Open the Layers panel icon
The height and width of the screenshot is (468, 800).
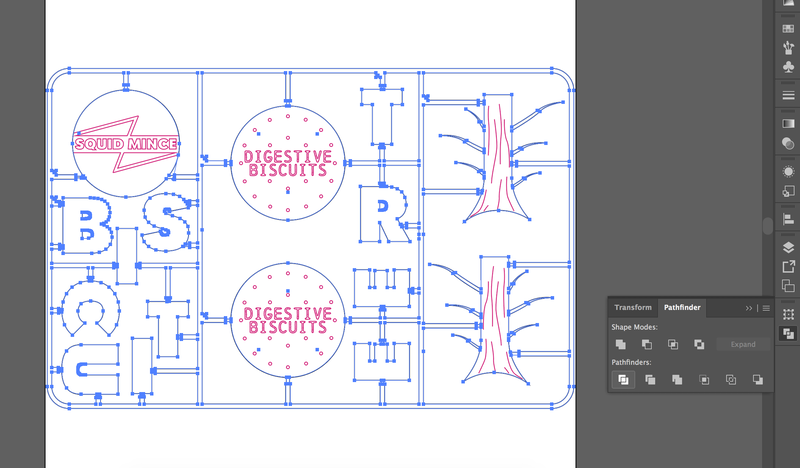click(x=788, y=248)
